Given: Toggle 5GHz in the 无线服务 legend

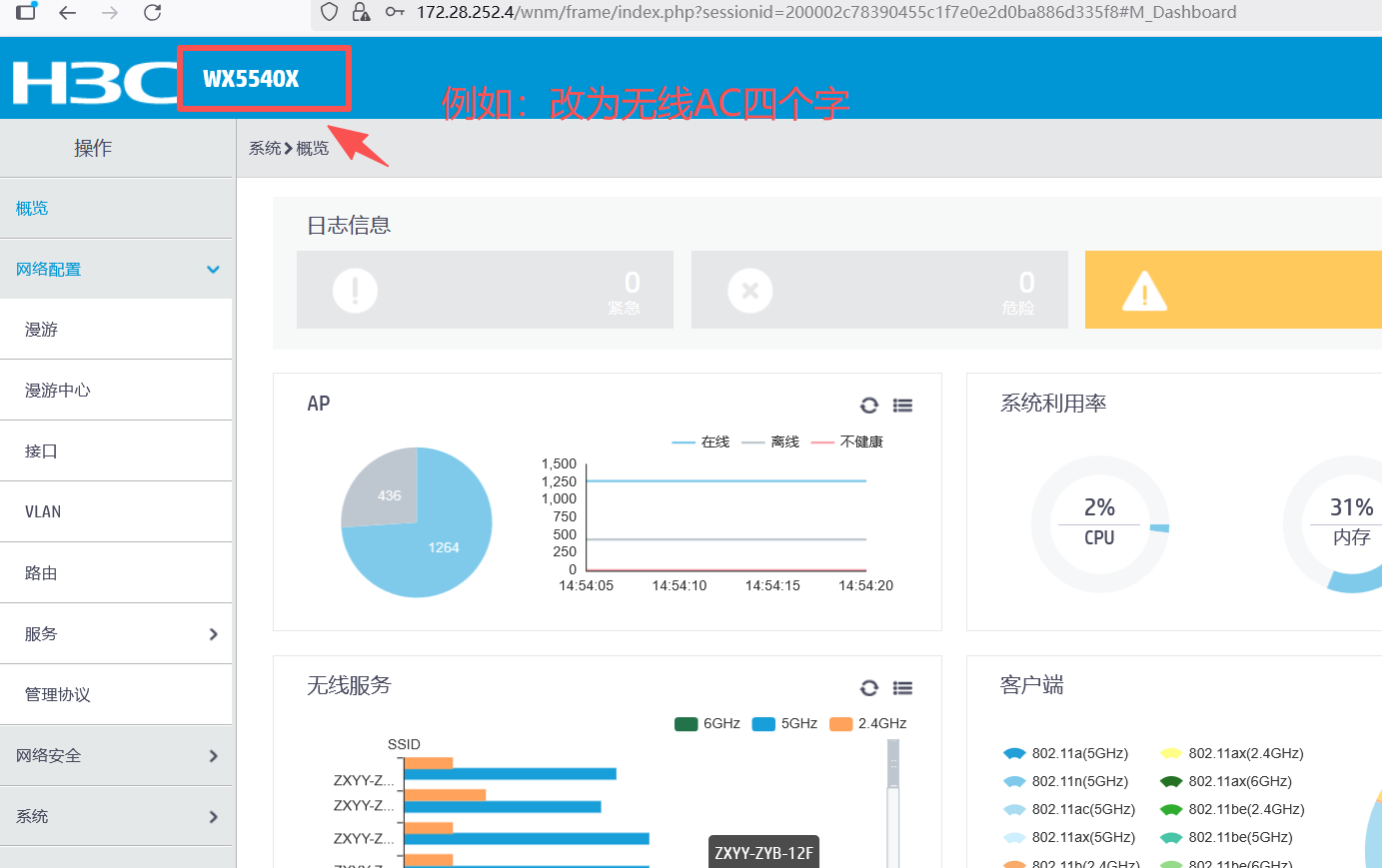Looking at the screenshot, I should pos(784,723).
